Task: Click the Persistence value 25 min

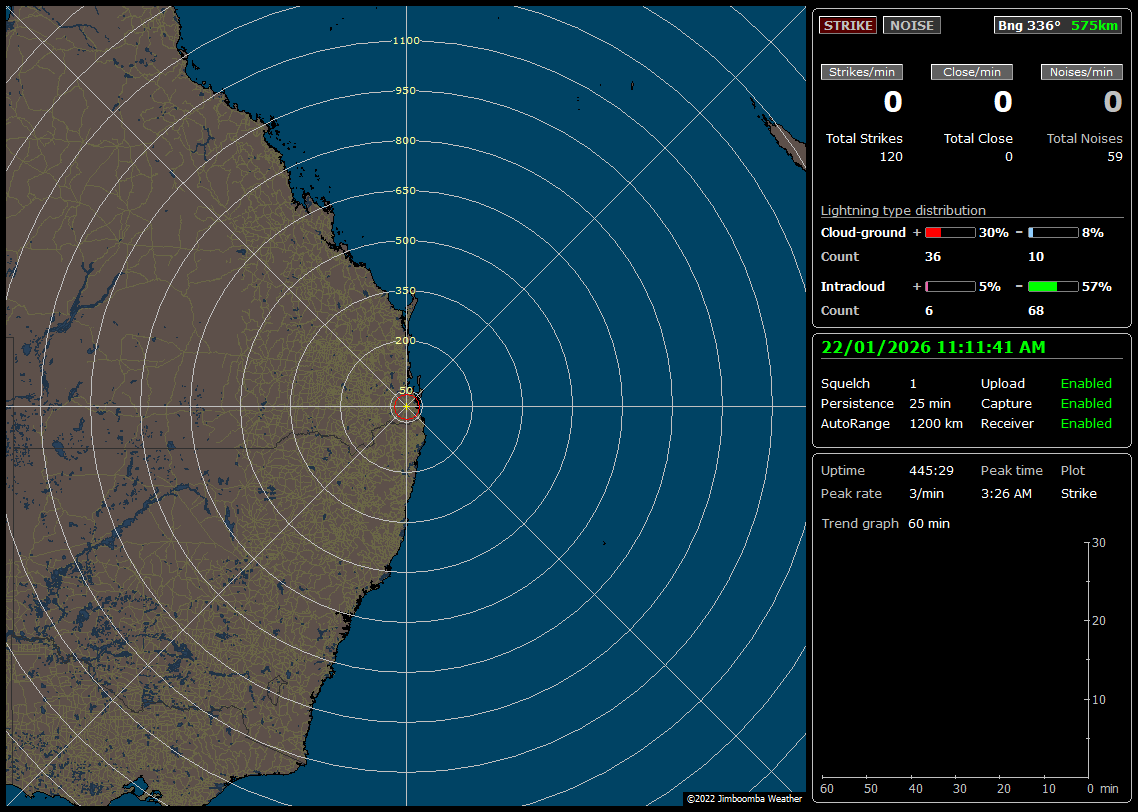Action: (930, 403)
